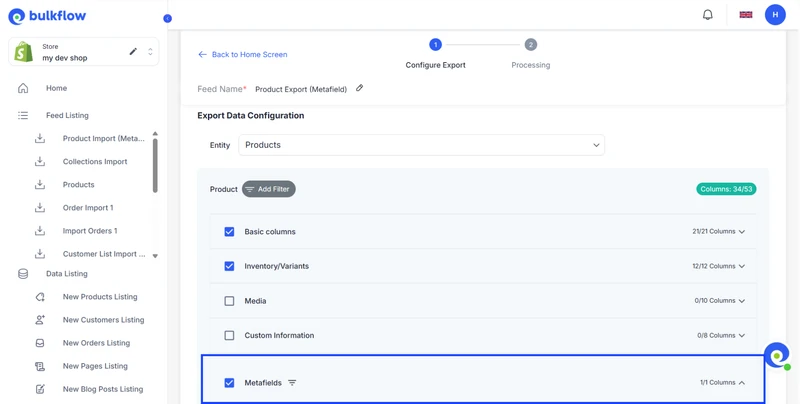This screenshot has height=404, width=800.
Task: Click the feed list scroll-up arrow
Action: pos(155,134)
